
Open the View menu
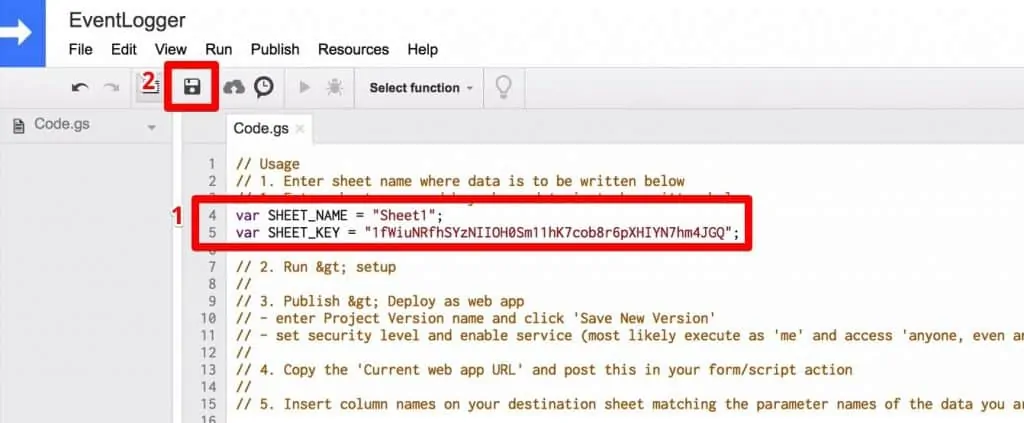[x=170, y=50]
